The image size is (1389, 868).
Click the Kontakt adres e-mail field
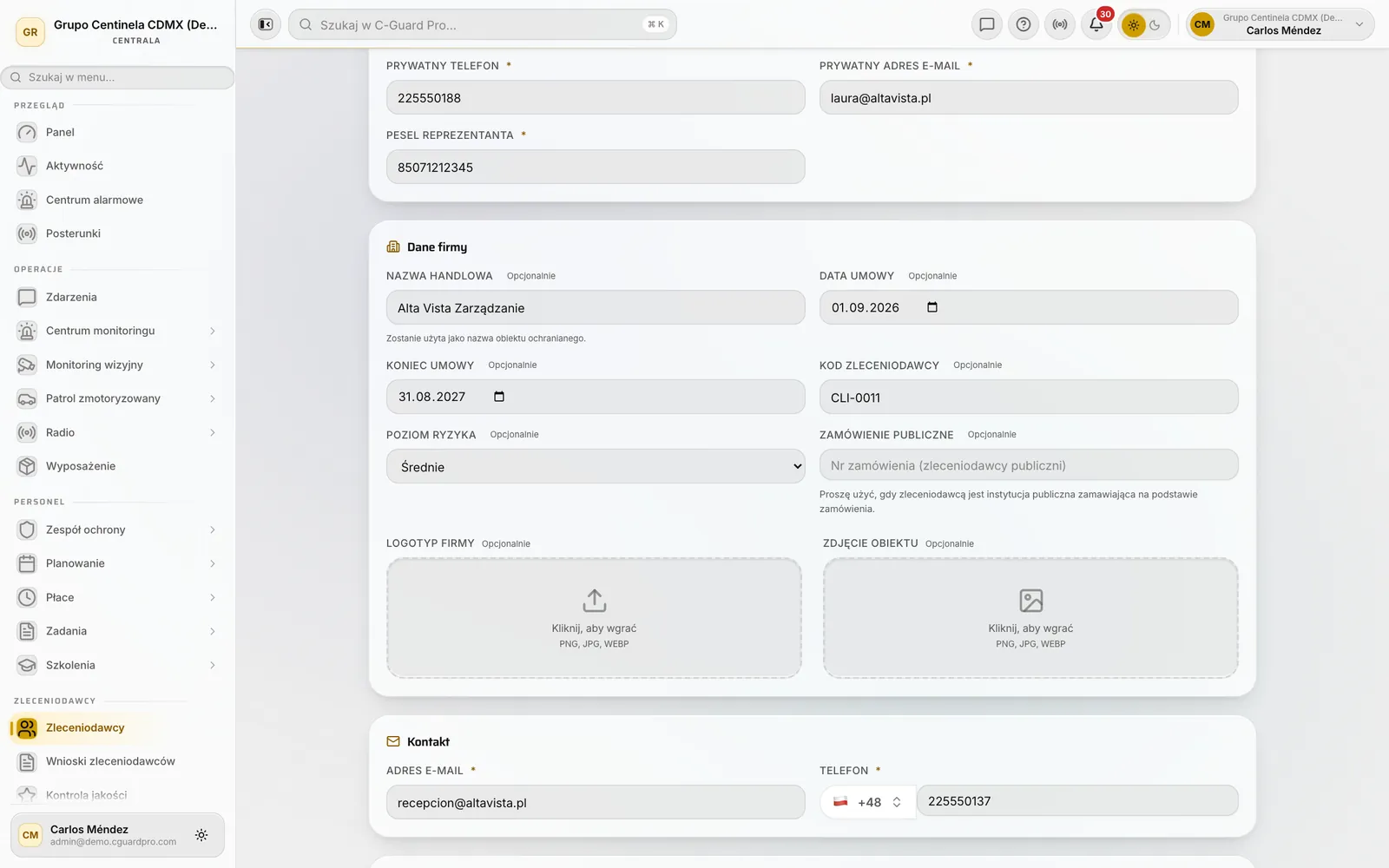click(x=596, y=802)
